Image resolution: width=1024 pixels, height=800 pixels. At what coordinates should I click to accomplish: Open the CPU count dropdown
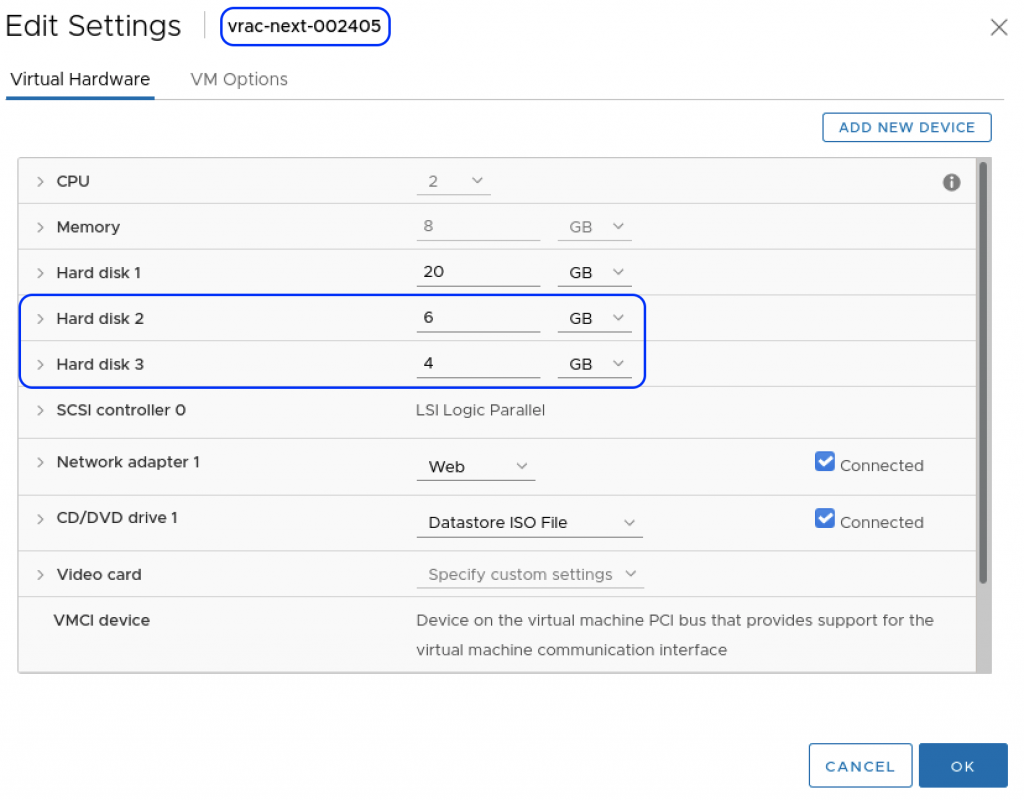point(454,181)
